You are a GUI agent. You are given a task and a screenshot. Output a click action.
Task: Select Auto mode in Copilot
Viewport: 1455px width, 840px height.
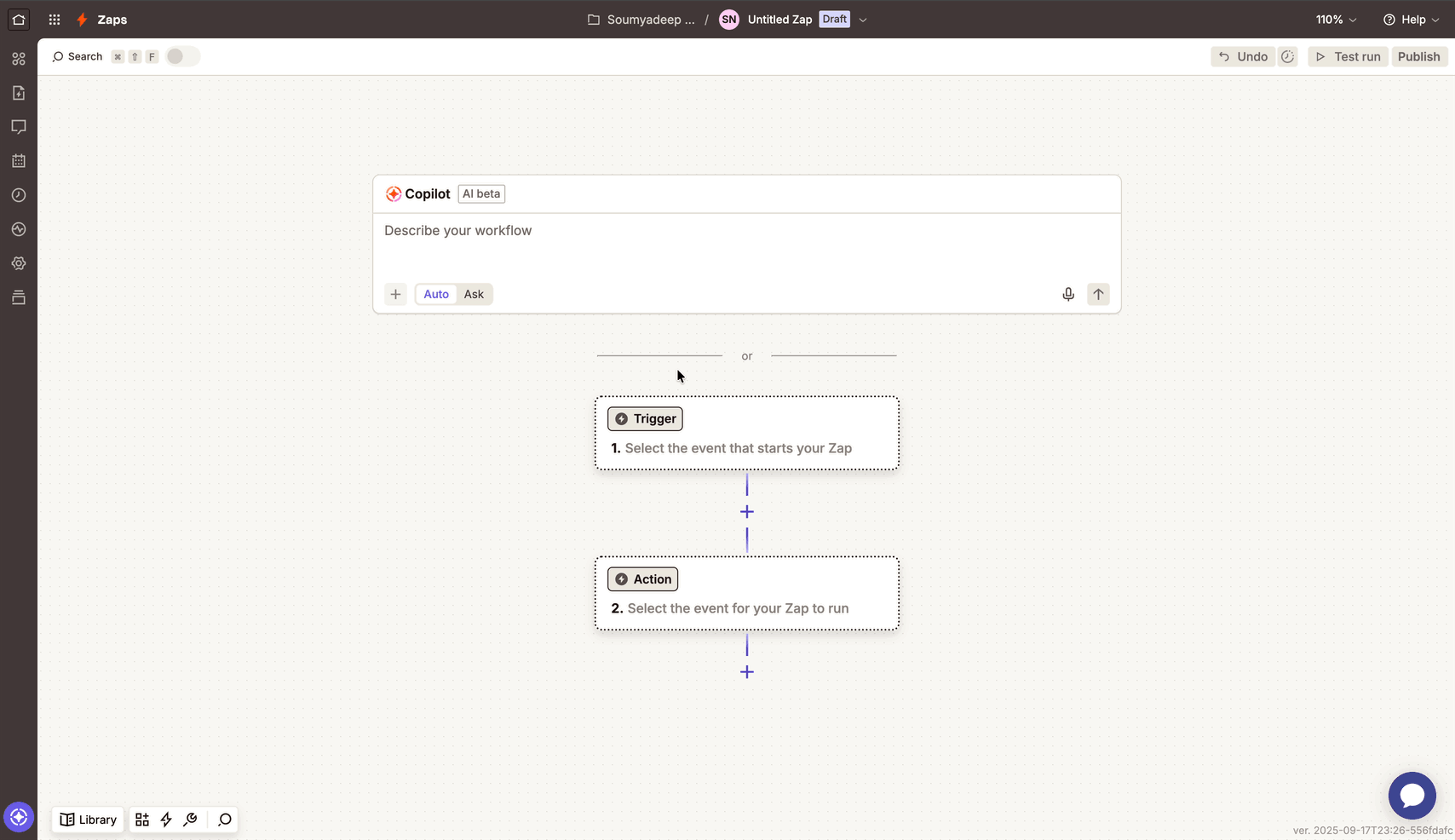pyautogui.click(x=436, y=294)
